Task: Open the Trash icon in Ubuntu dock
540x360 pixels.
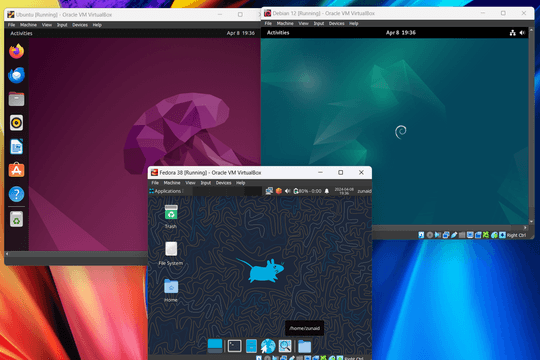Action: click(16, 219)
